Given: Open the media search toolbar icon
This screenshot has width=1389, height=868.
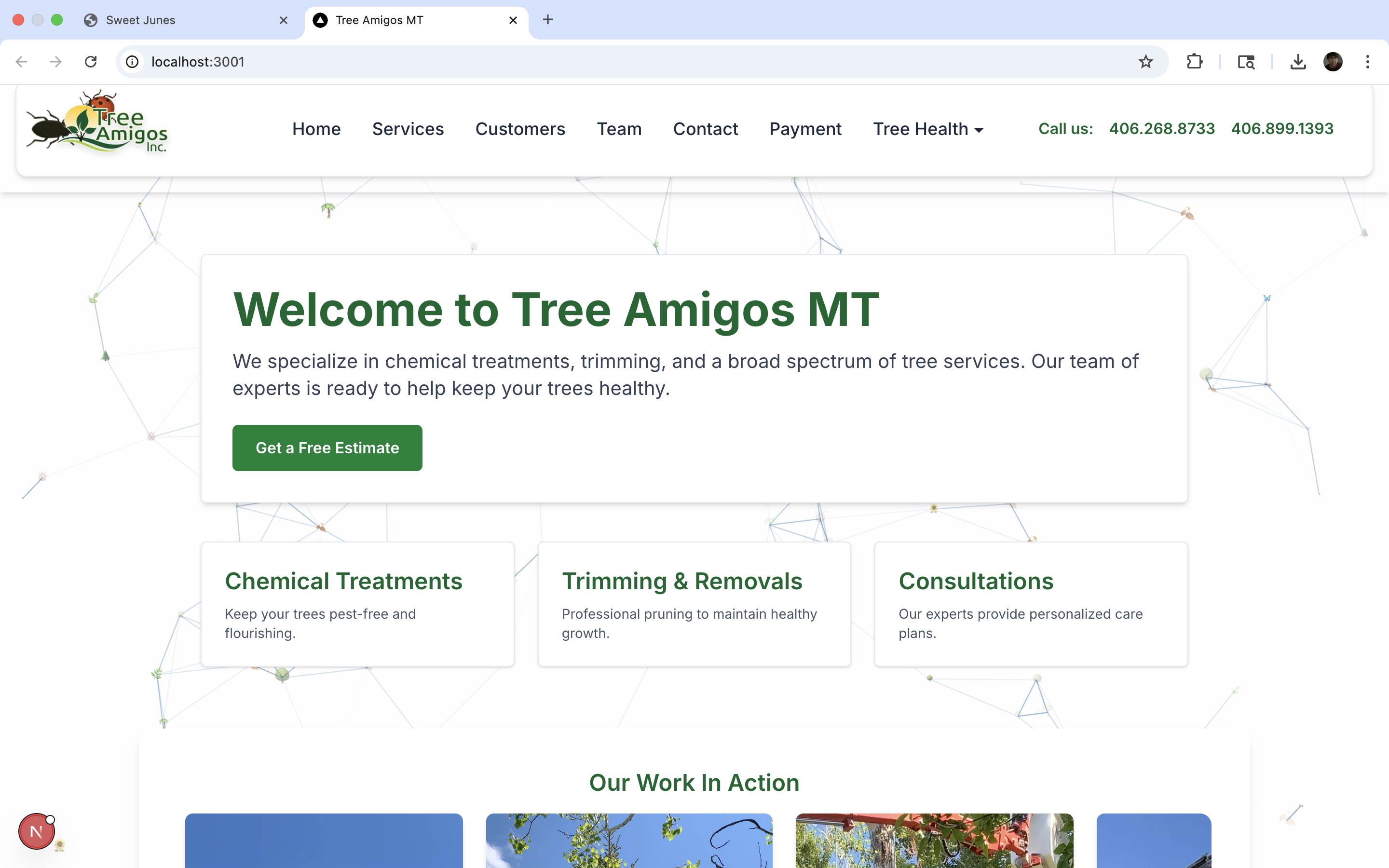Looking at the screenshot, I should (1246, 61).
